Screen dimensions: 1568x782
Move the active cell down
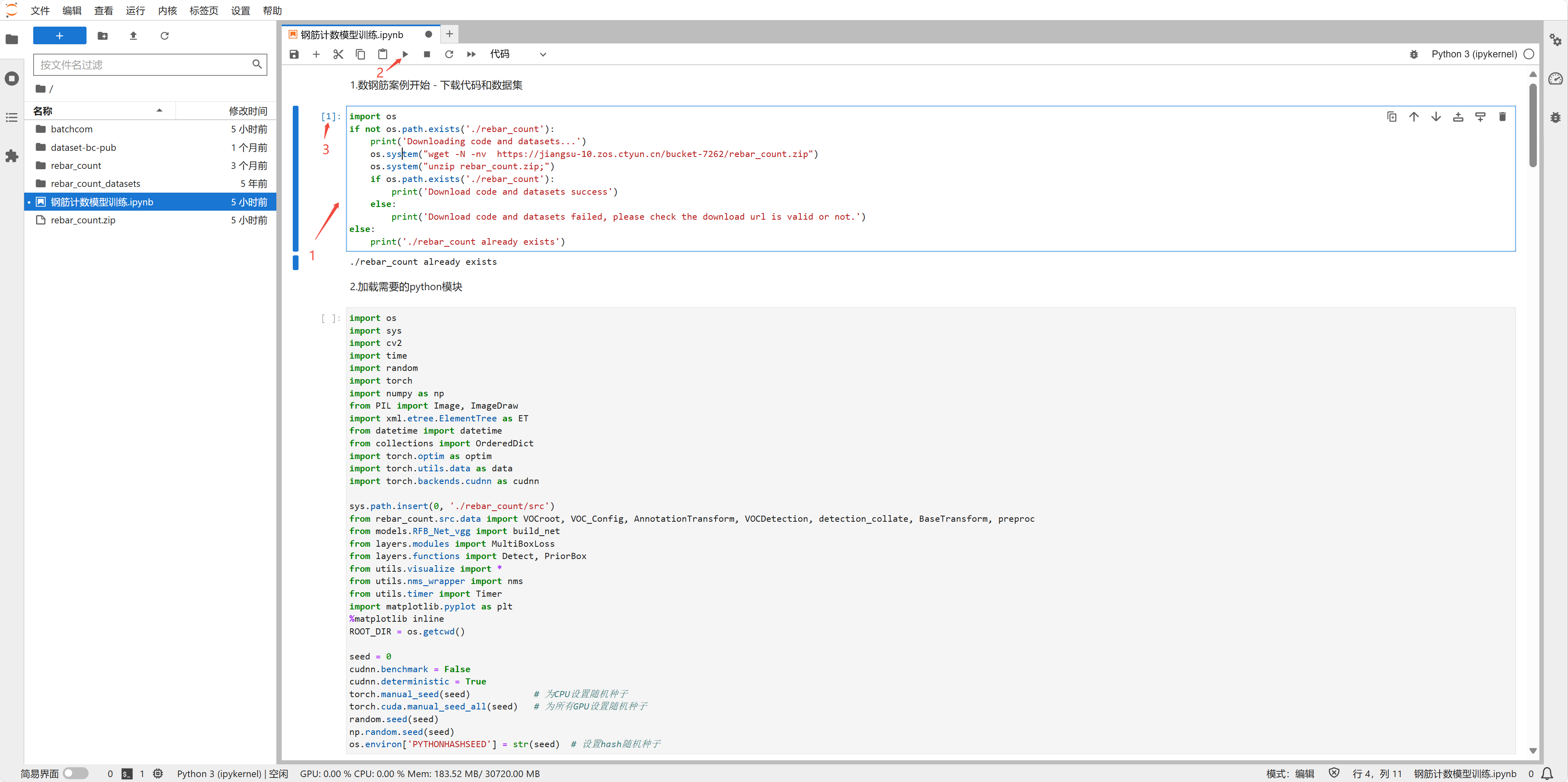click(x=1436, y=117)
